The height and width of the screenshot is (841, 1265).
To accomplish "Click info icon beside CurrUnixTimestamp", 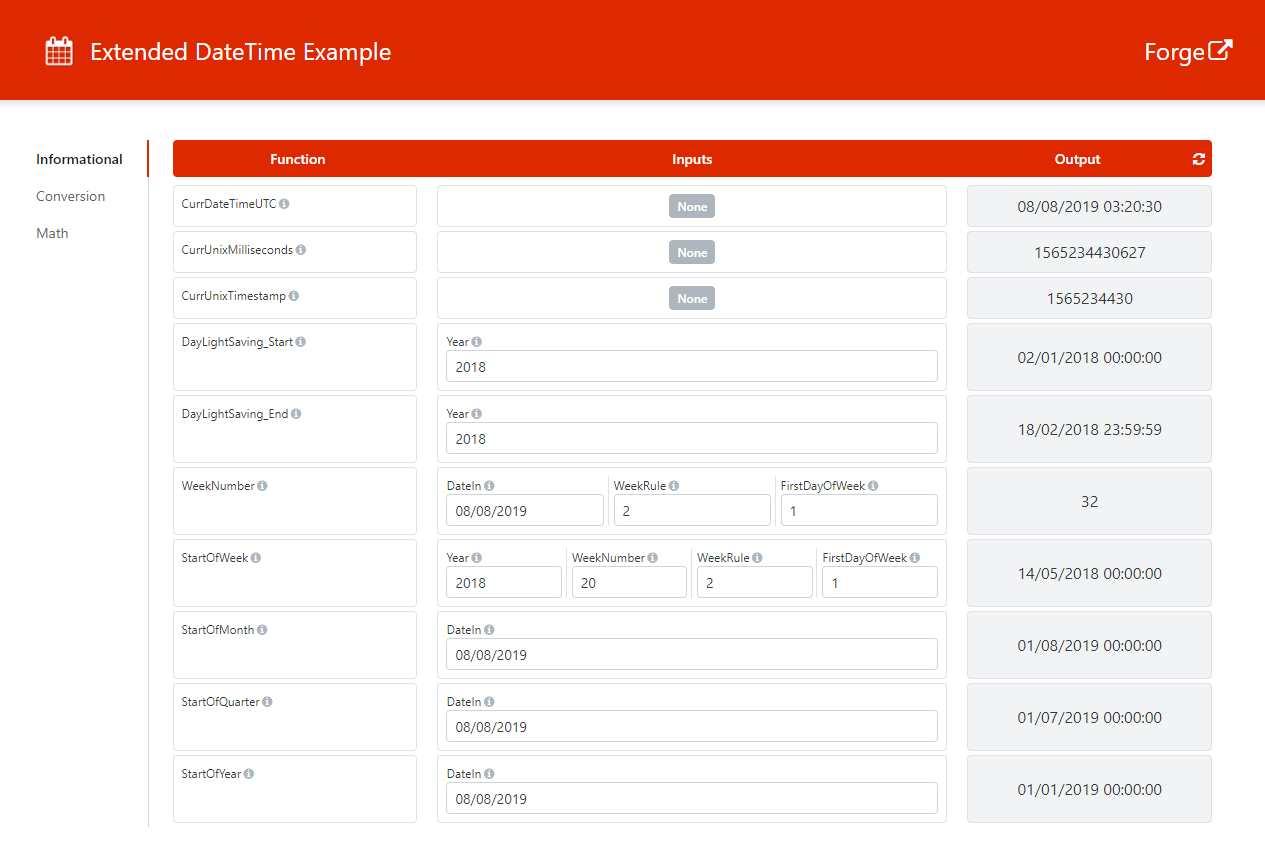I will (294, 296).
